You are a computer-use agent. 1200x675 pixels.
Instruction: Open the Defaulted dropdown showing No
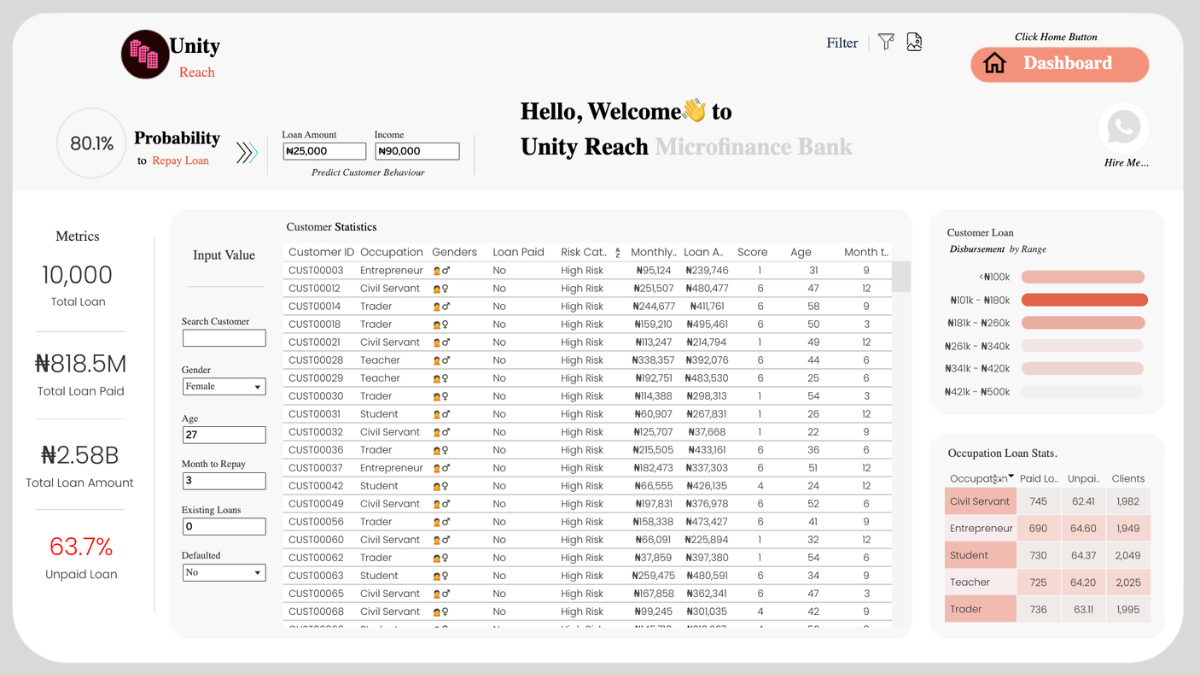(223, 572)
